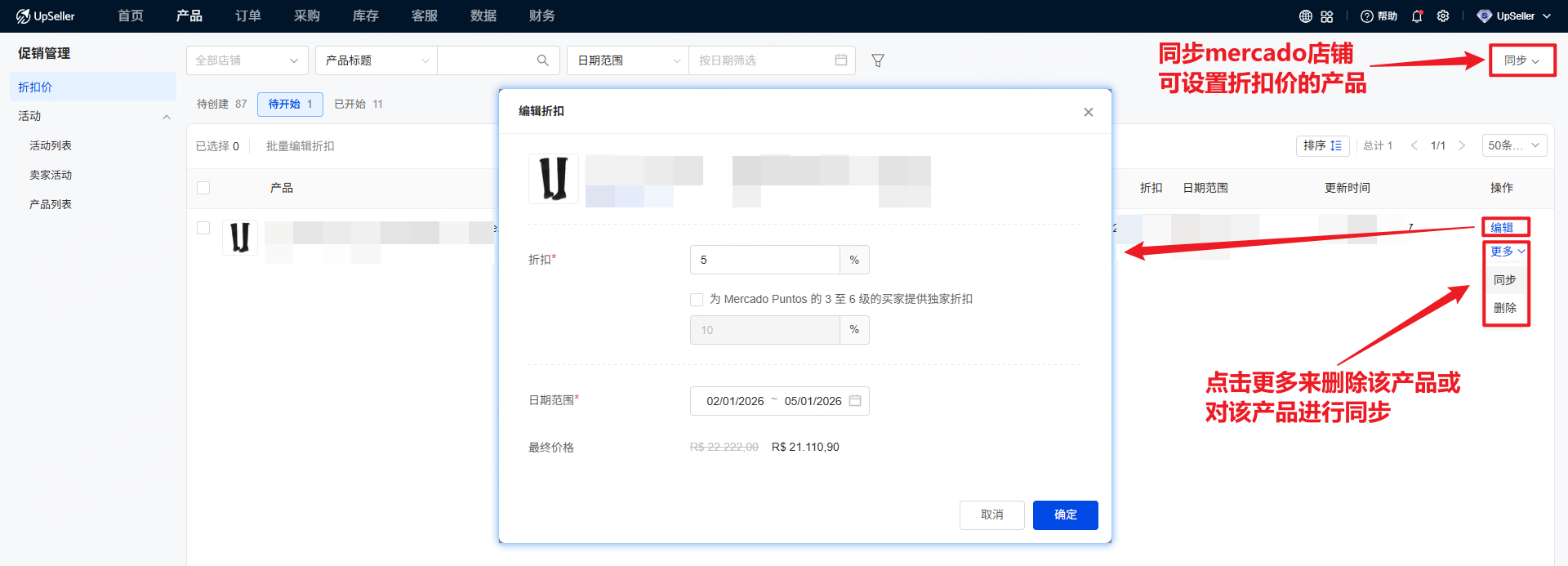
Task: Click calendar icon in dialog date range
Action: coord(855,400)
